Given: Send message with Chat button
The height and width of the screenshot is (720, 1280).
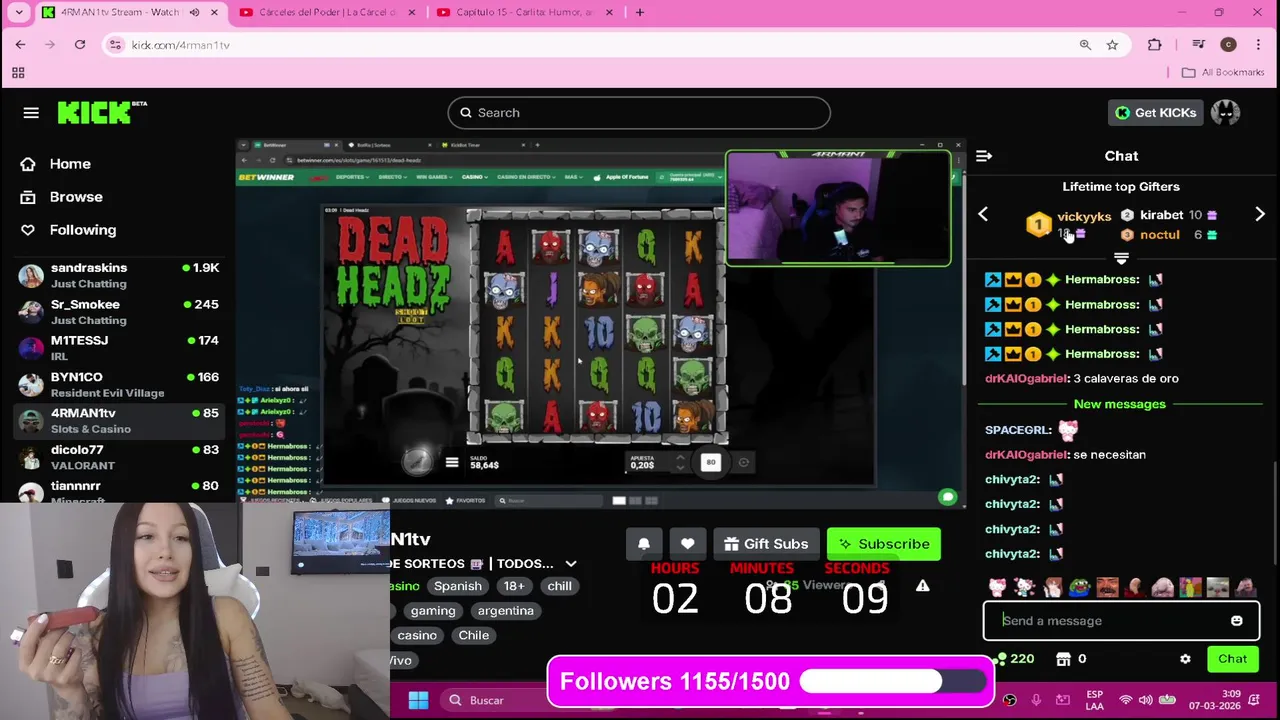Looking at the screenshot, I should [x=1232, y=659].
